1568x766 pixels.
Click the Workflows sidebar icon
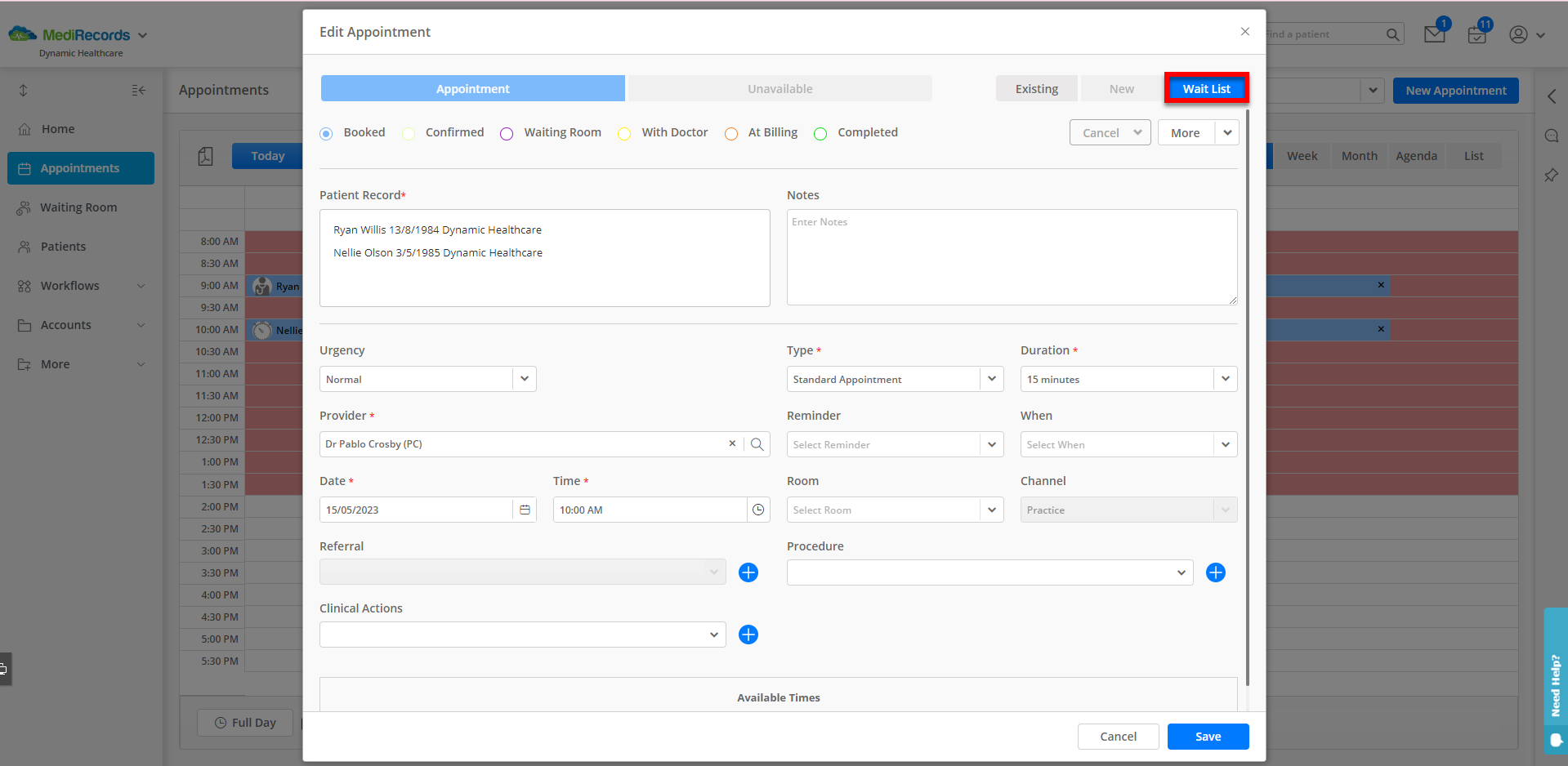(x=25, y=286)
